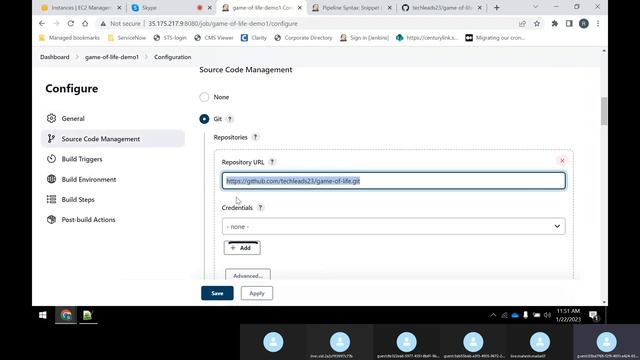Open Corporate Directory bookmark

pos(303,38)
